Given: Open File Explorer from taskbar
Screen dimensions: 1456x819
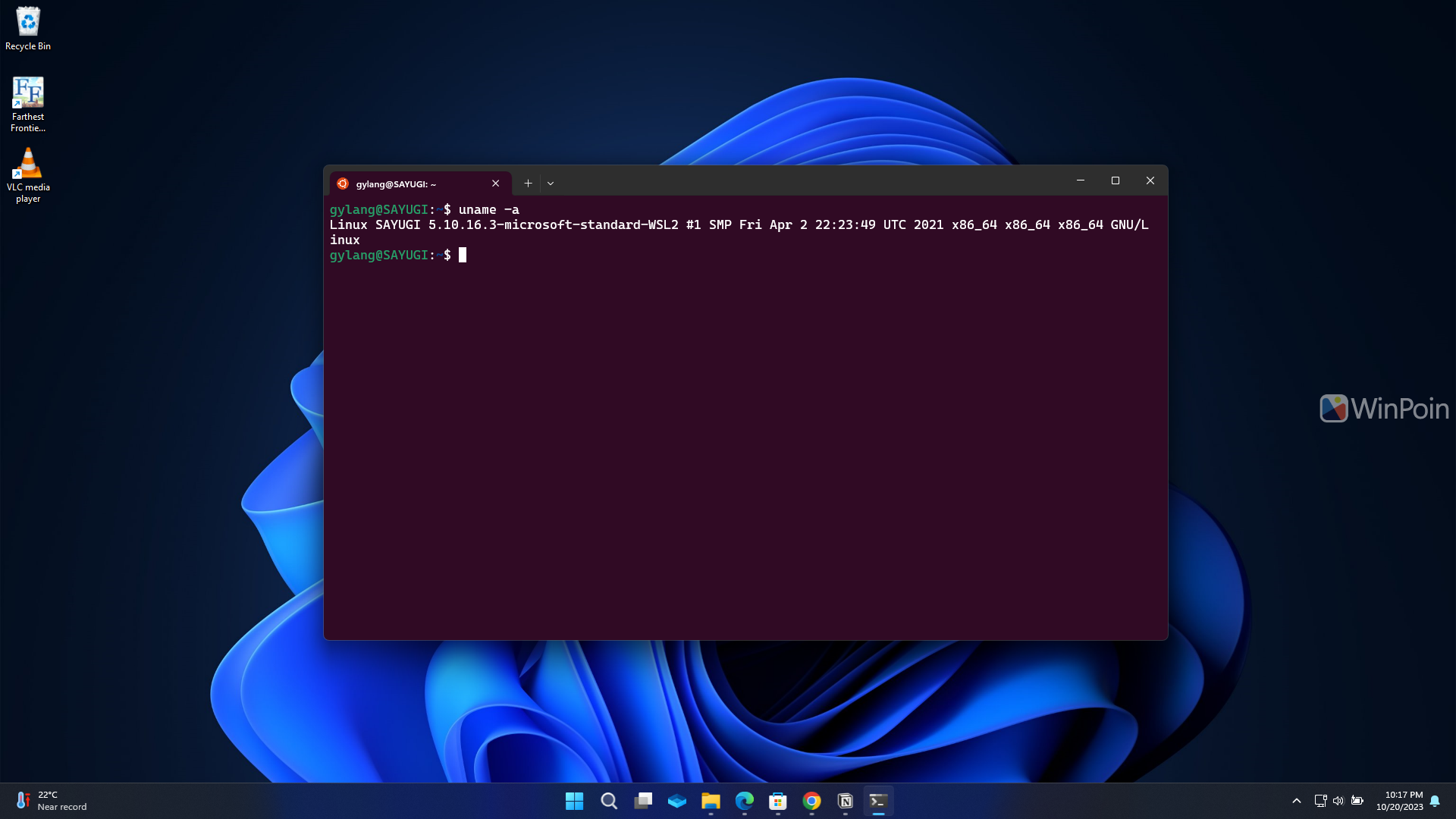Looking at the screenshot, I should (x=711, y=801).
